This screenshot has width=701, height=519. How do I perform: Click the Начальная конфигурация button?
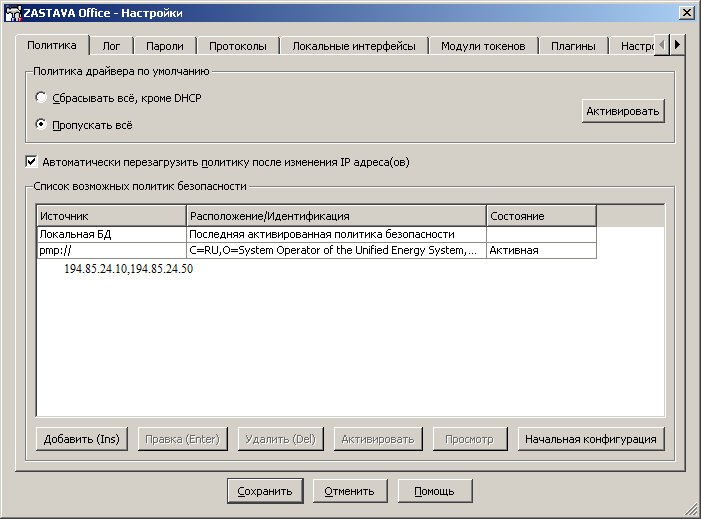pos(590,439)
